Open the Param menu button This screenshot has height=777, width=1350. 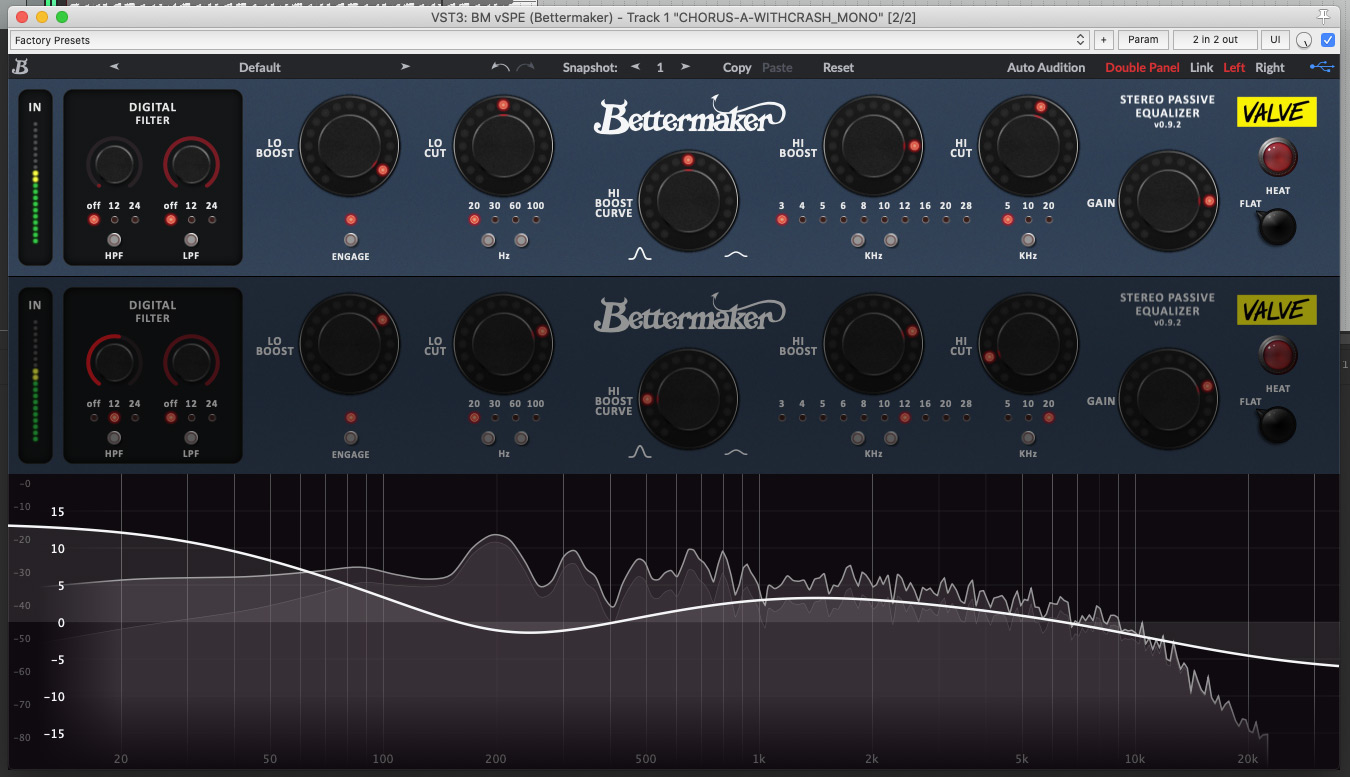pyautogui.click(x=1143, y=40)
